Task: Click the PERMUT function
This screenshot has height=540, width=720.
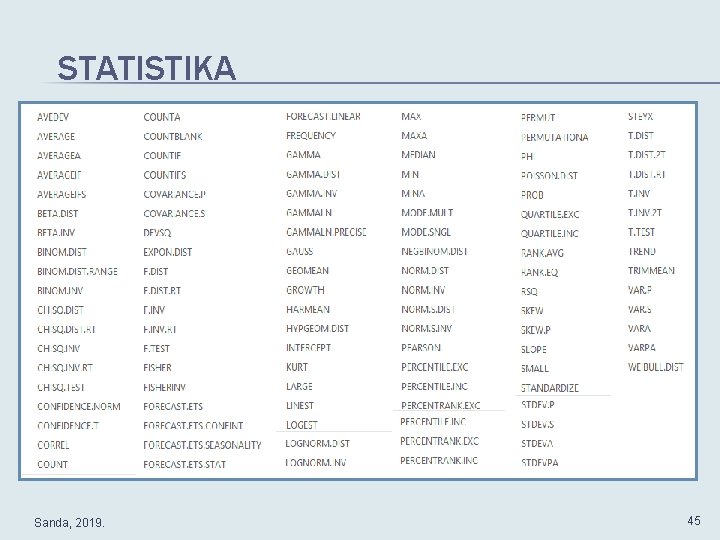Action: (x=538, y=118)
